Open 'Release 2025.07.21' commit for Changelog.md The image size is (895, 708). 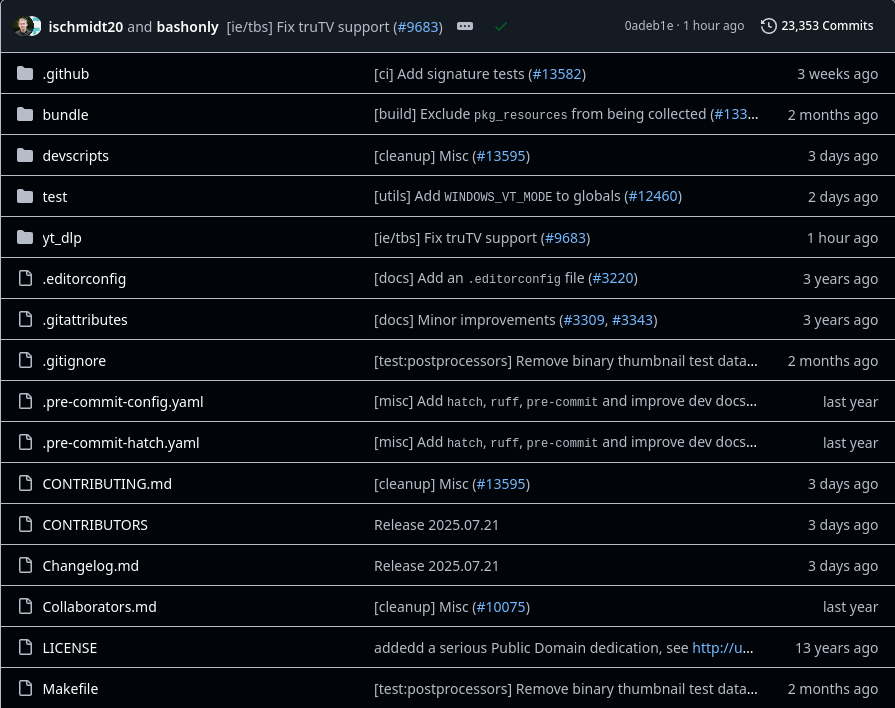(436, 566)
